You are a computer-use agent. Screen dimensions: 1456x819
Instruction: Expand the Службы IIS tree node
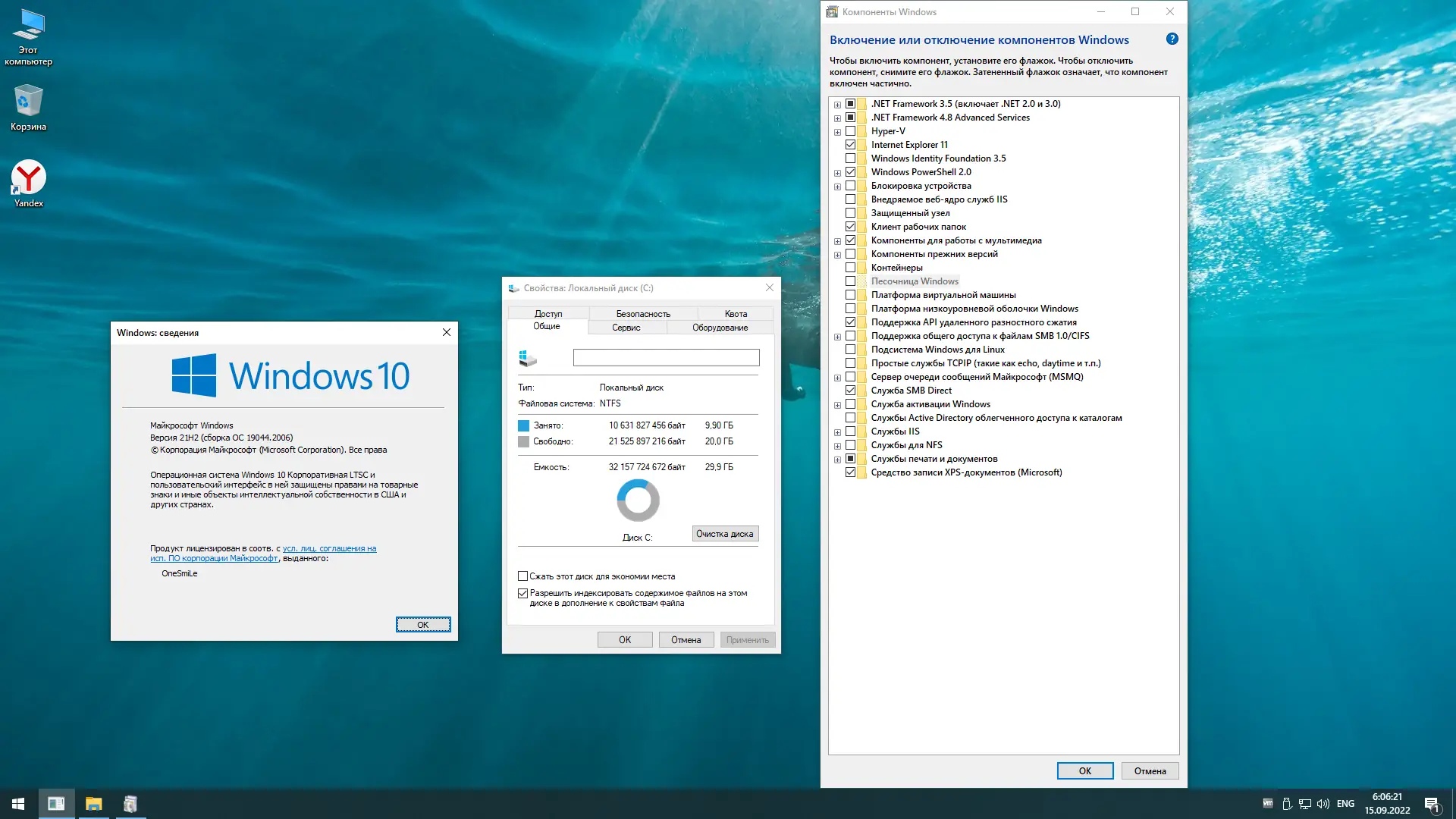click(x=837, y=432)
